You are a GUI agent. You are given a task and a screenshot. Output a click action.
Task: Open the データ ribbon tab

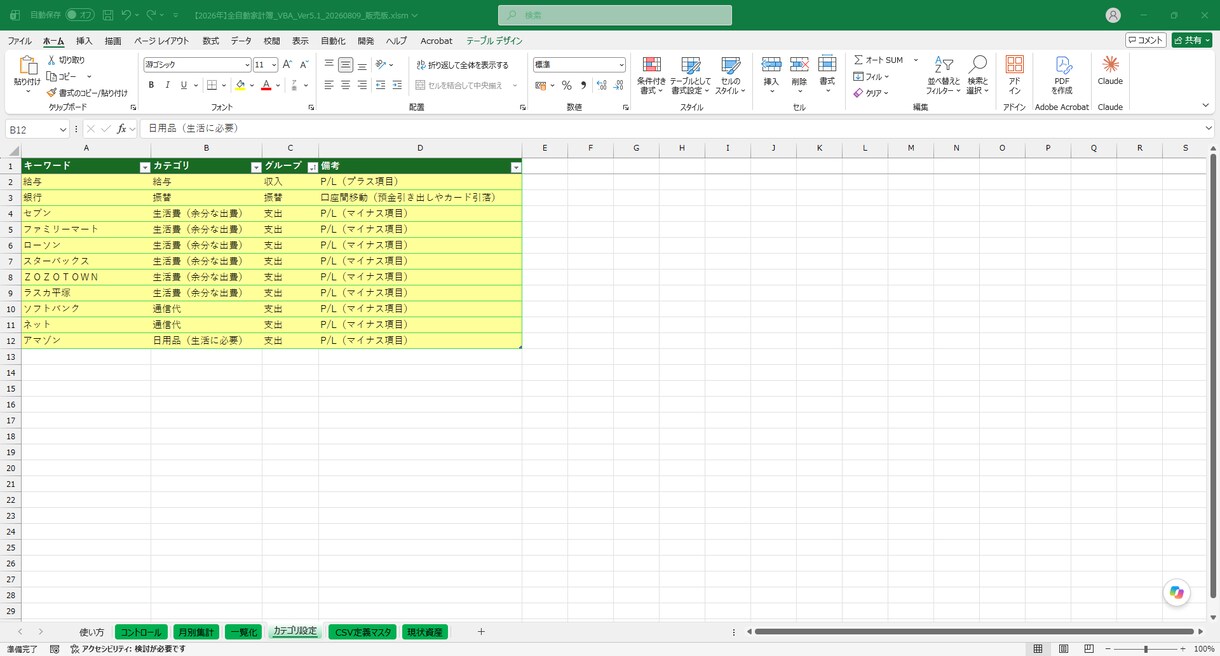click(241, 41)
